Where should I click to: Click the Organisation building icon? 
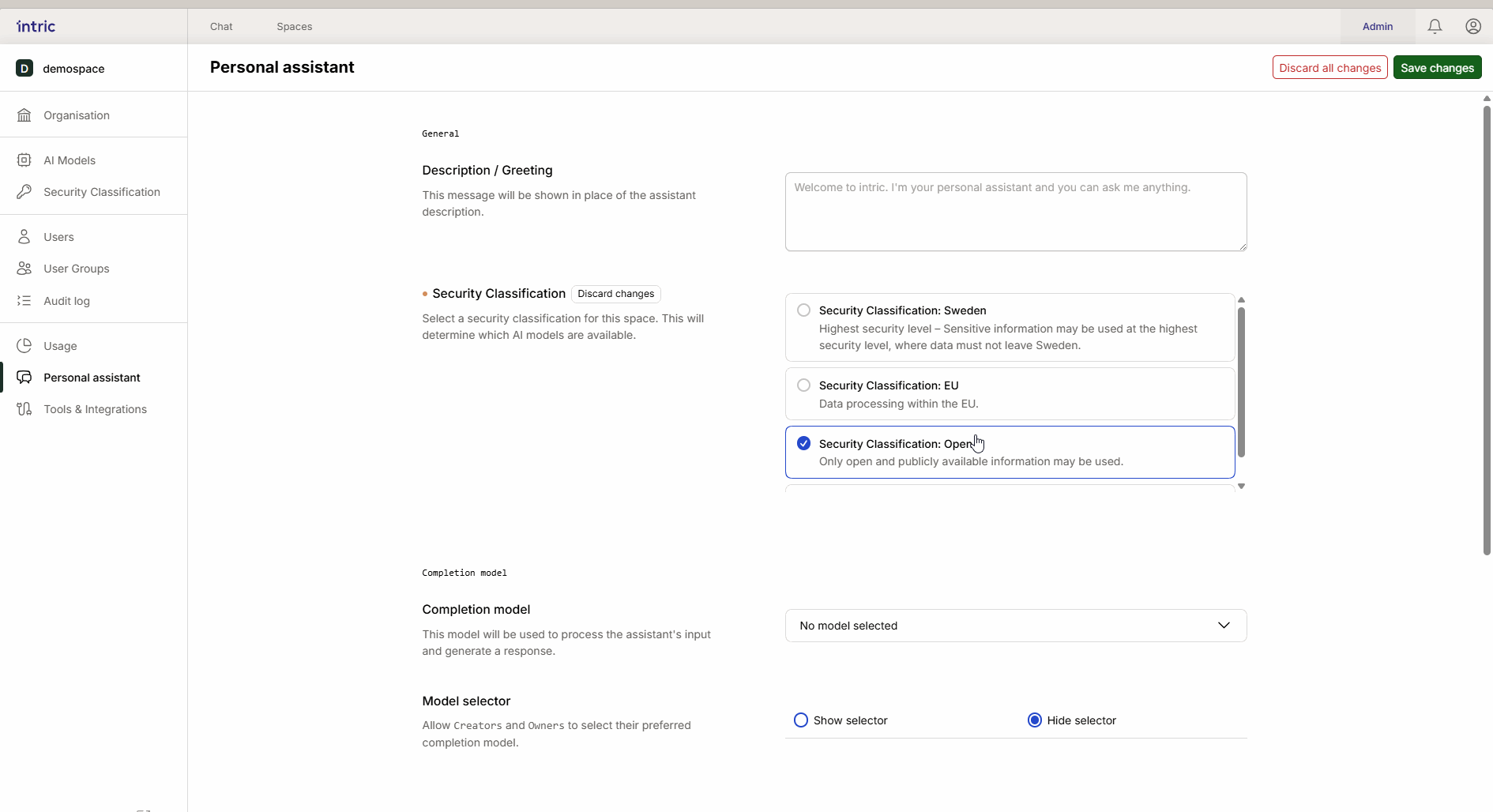[24, 115]
